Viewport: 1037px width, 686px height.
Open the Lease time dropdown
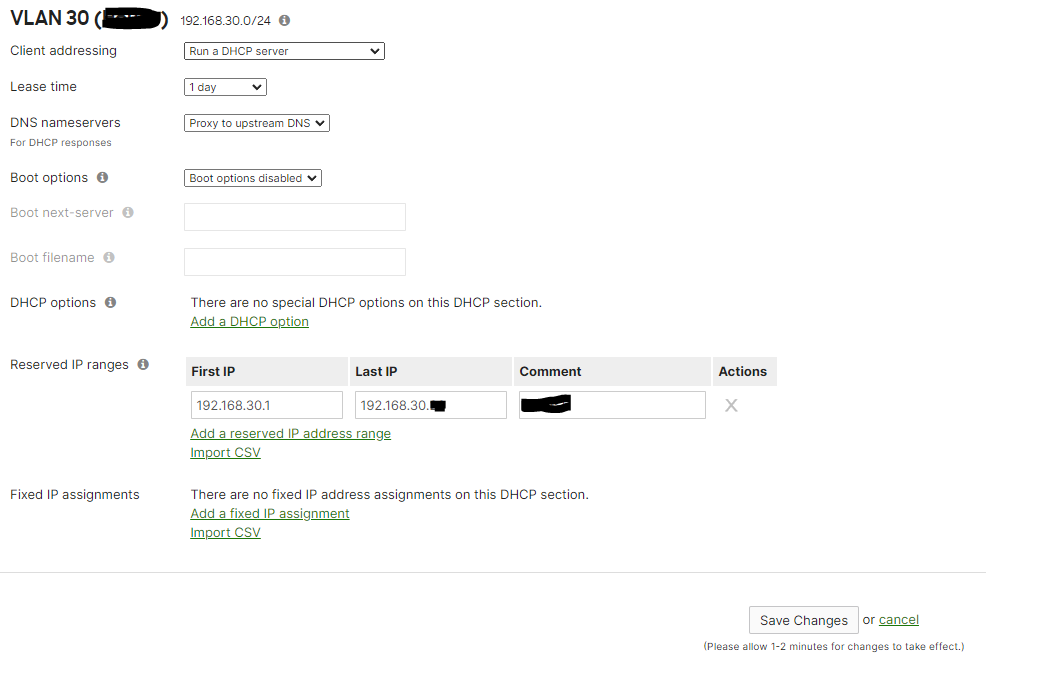(226, 87)
